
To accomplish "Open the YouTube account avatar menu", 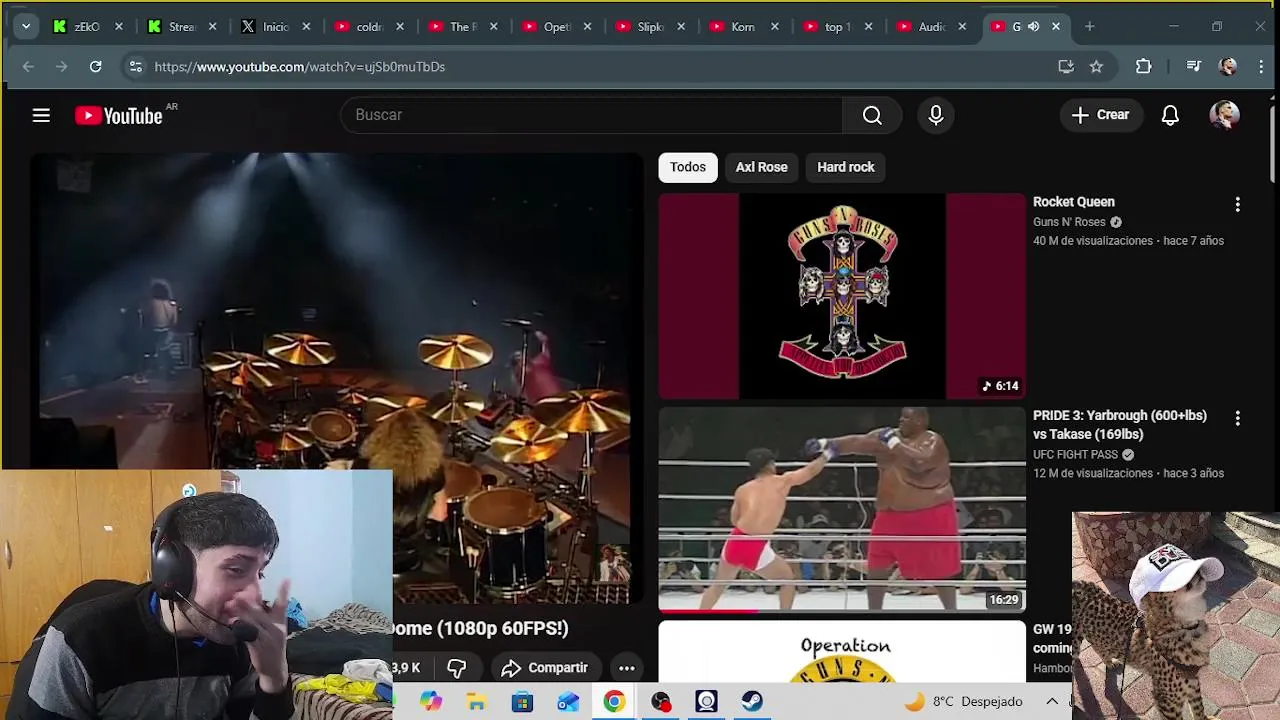I will (x=1224, y=115).
